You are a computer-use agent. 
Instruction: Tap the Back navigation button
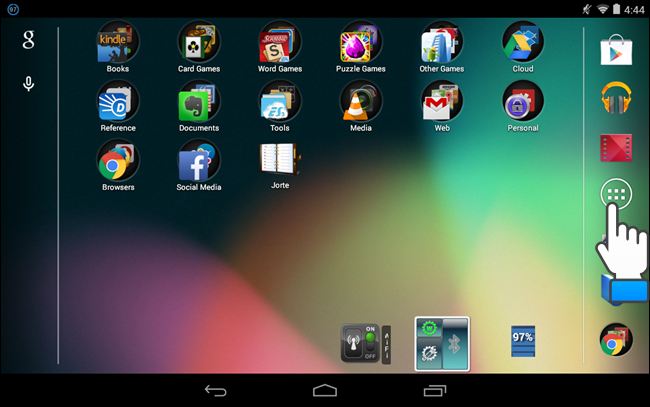216,390
